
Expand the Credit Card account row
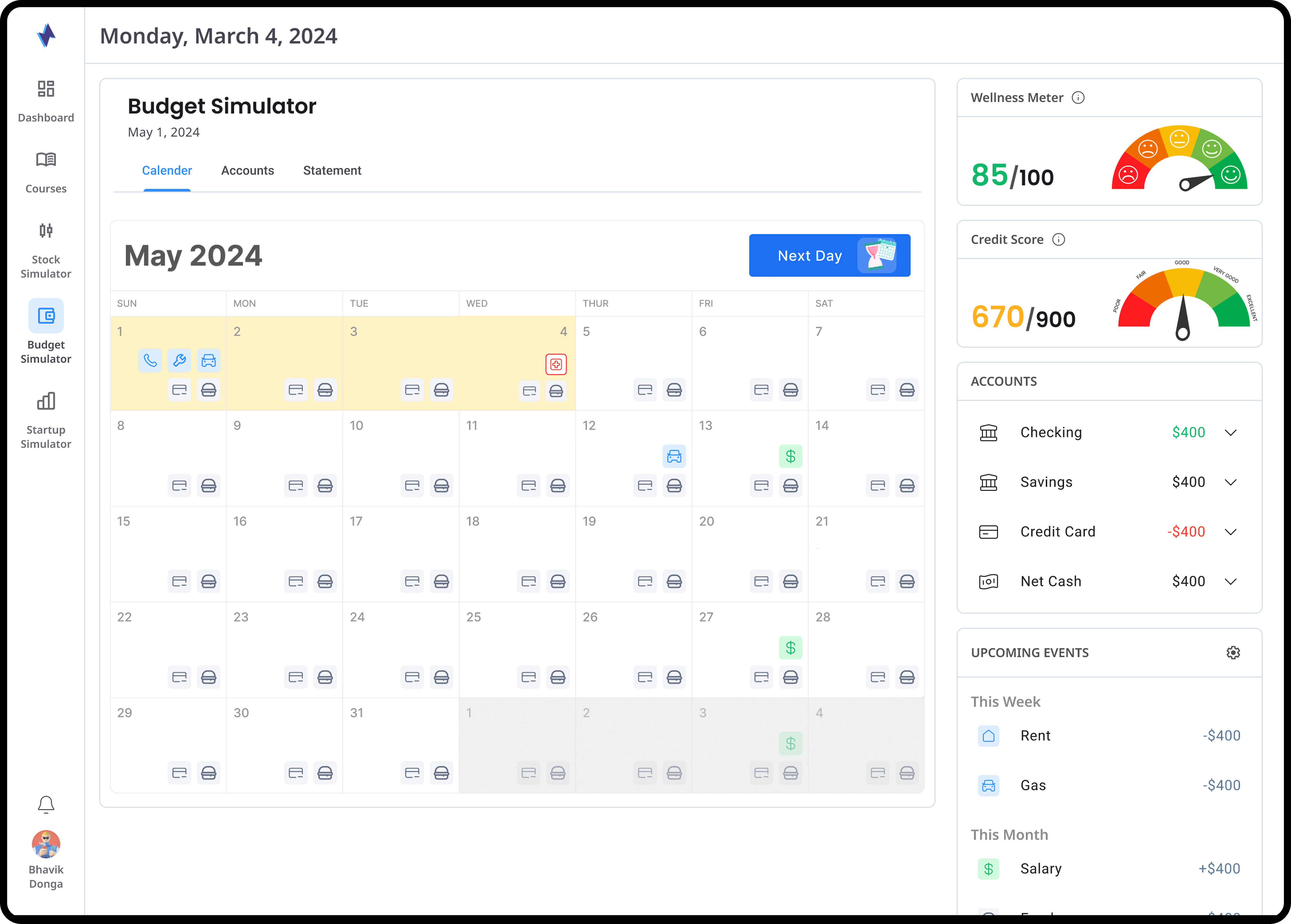point(1230,532)
